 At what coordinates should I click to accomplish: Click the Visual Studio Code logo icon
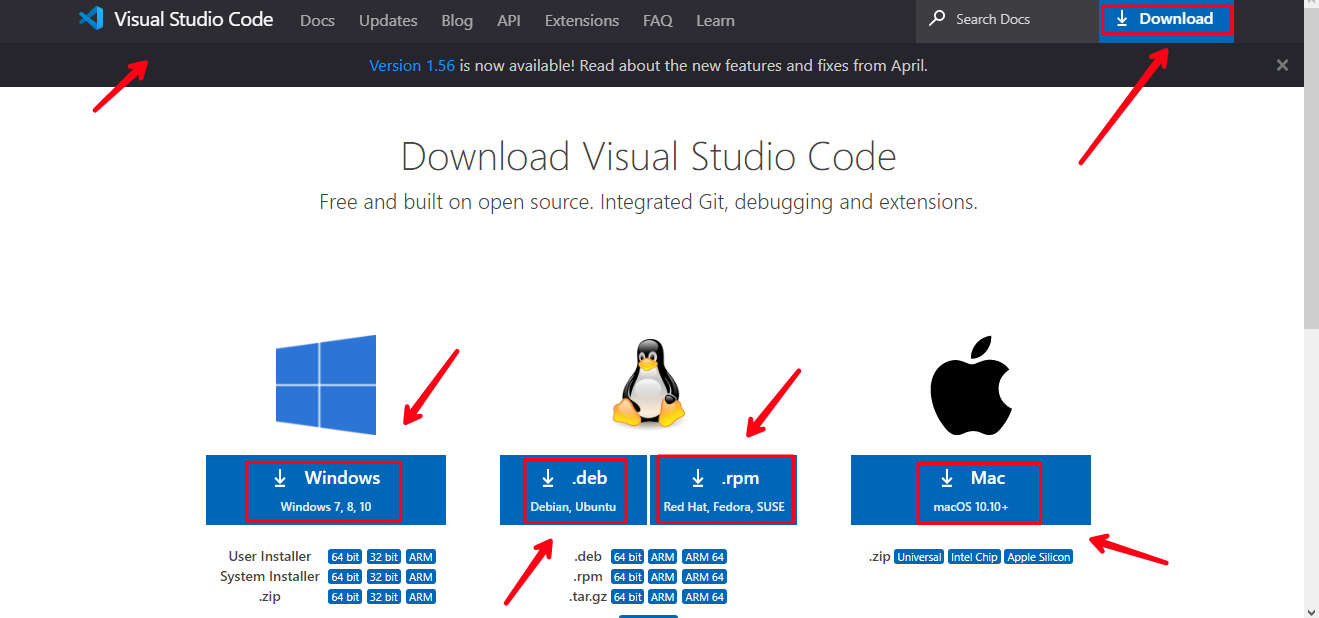[91, 19]
